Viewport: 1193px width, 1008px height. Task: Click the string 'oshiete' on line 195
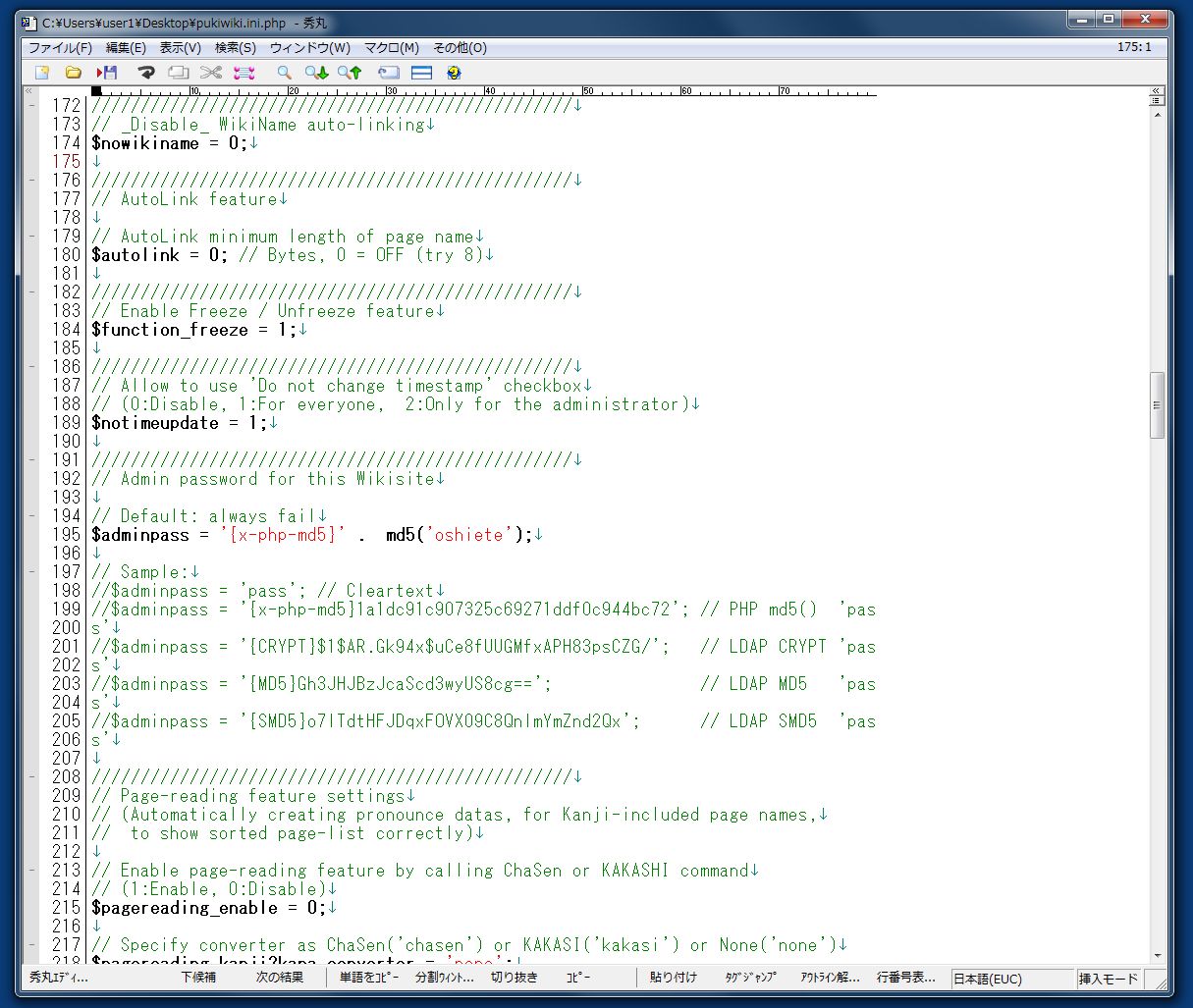pyautogui.click(x=469, y=535)
